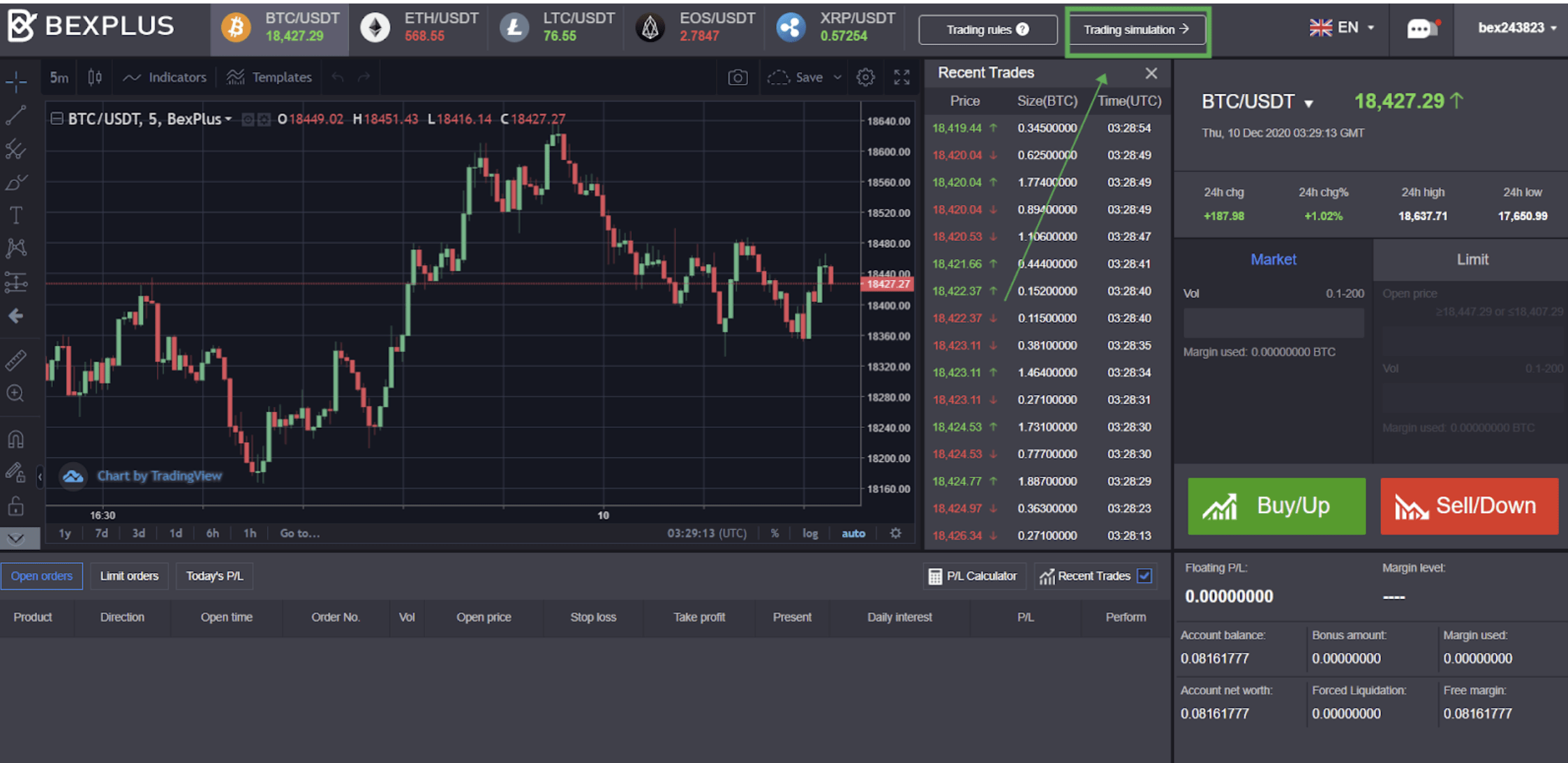Open the EN language dropdown

(x=1341, y=27)
